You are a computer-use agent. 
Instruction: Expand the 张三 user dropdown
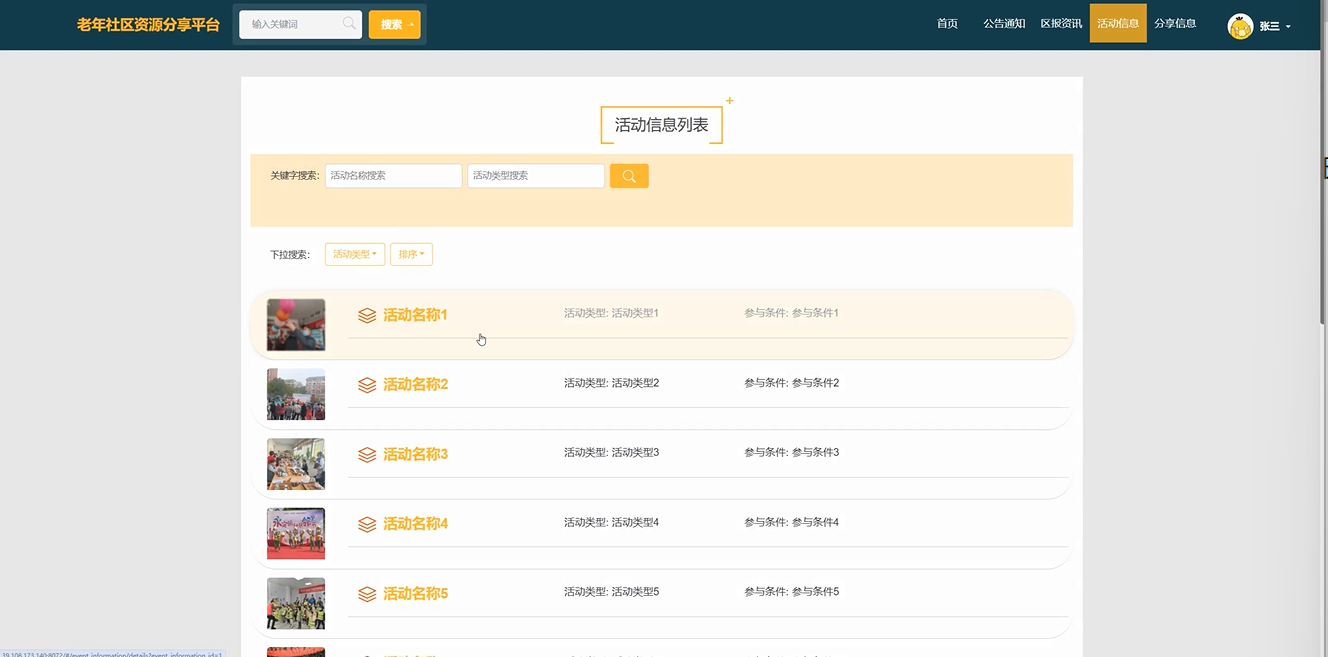1275,26
